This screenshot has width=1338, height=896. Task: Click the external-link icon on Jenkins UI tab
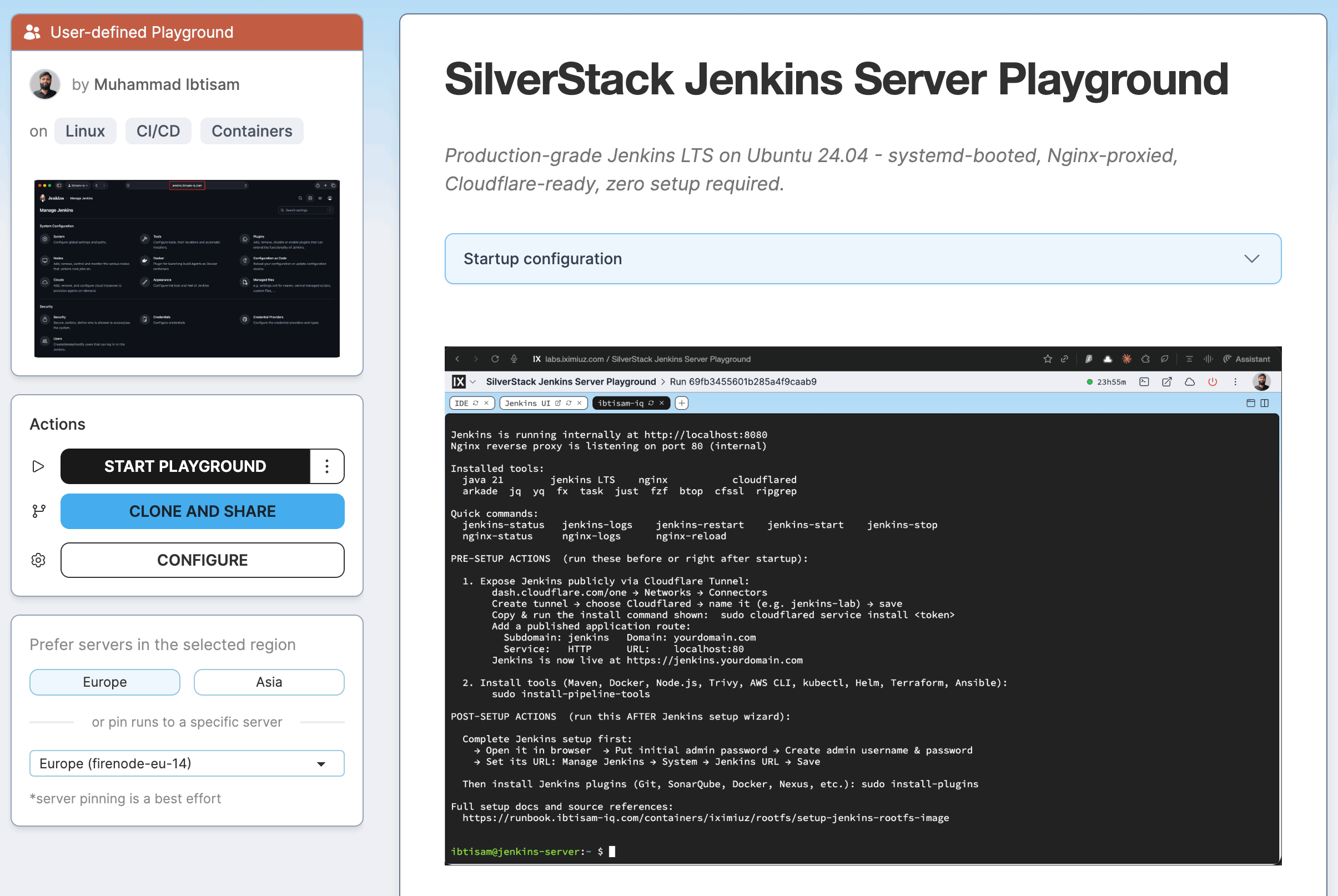point(557,403)
